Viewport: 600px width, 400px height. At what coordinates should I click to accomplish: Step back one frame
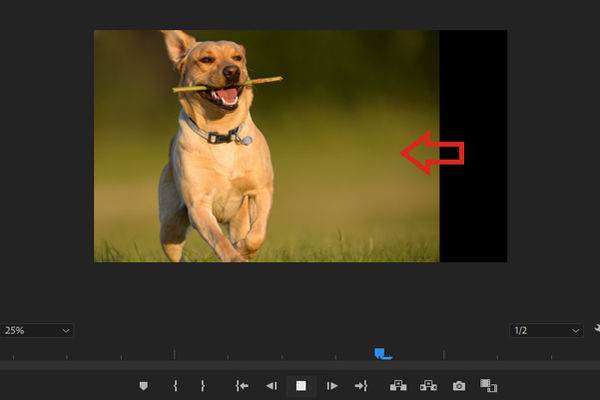(x=272, y=385)
